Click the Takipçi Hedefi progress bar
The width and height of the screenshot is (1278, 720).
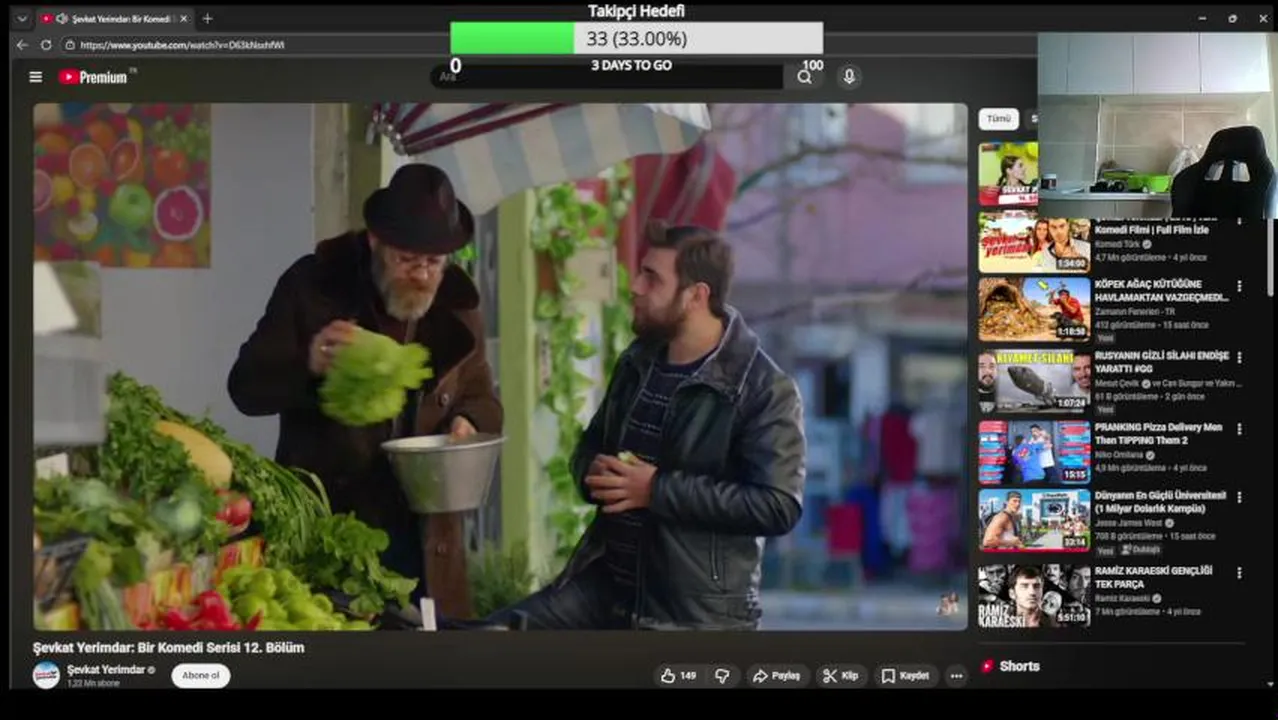tap(636, 39)
